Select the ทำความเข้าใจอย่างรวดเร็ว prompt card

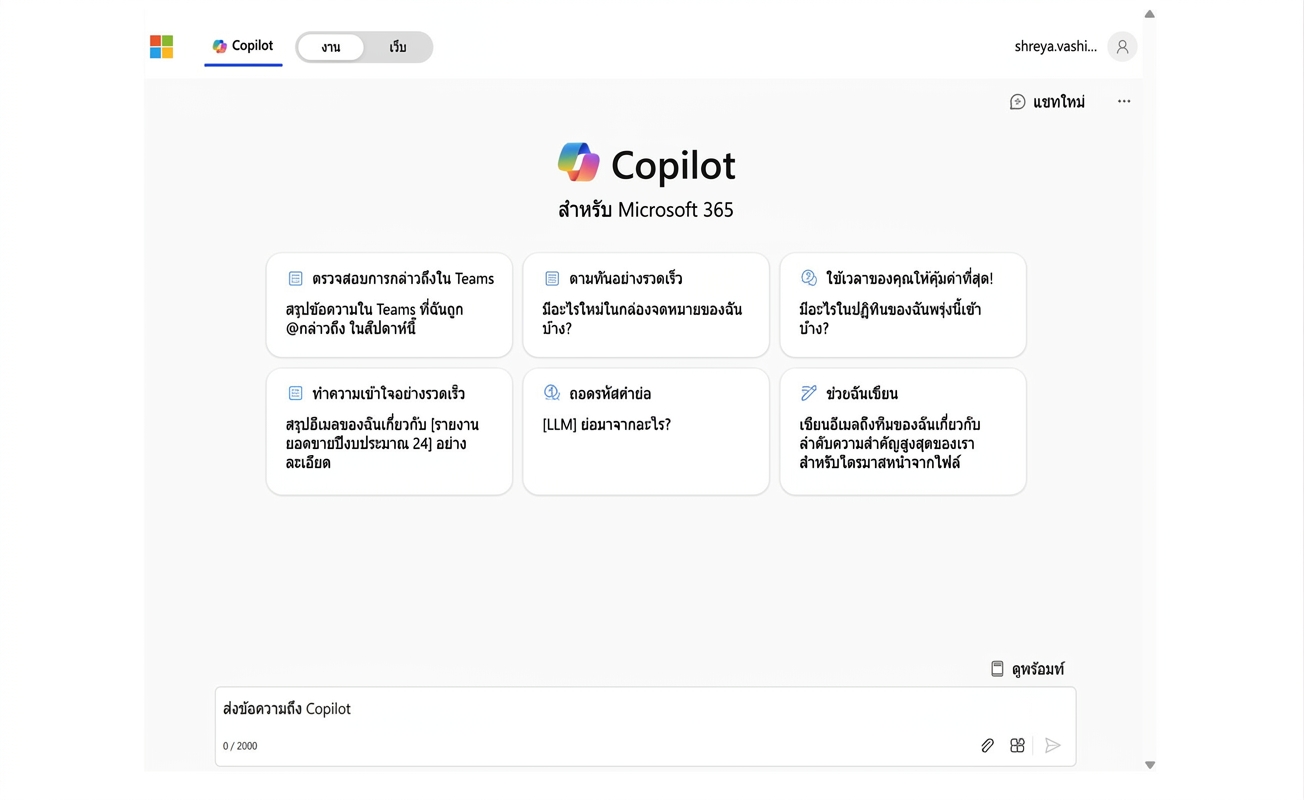(389, 431)
